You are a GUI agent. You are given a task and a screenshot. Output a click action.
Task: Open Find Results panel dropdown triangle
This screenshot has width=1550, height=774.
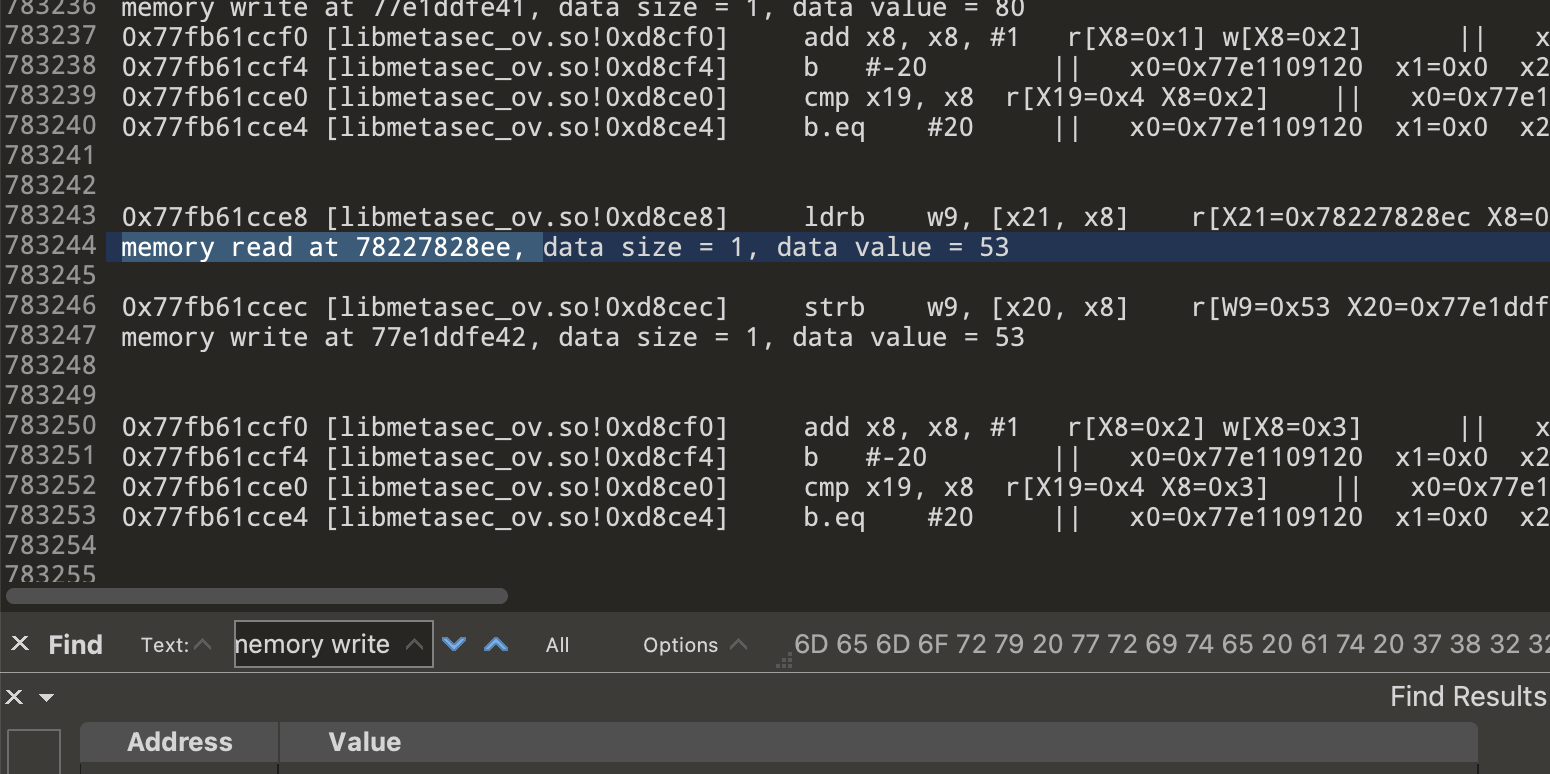tap(46, 697)
